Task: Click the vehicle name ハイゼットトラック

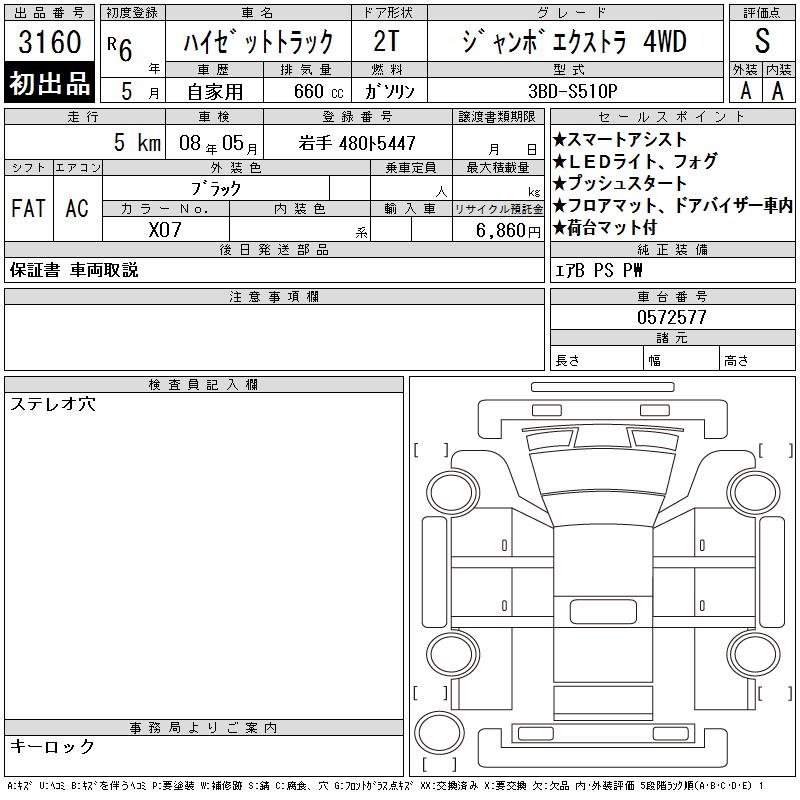Action: (x=258, y=41)
